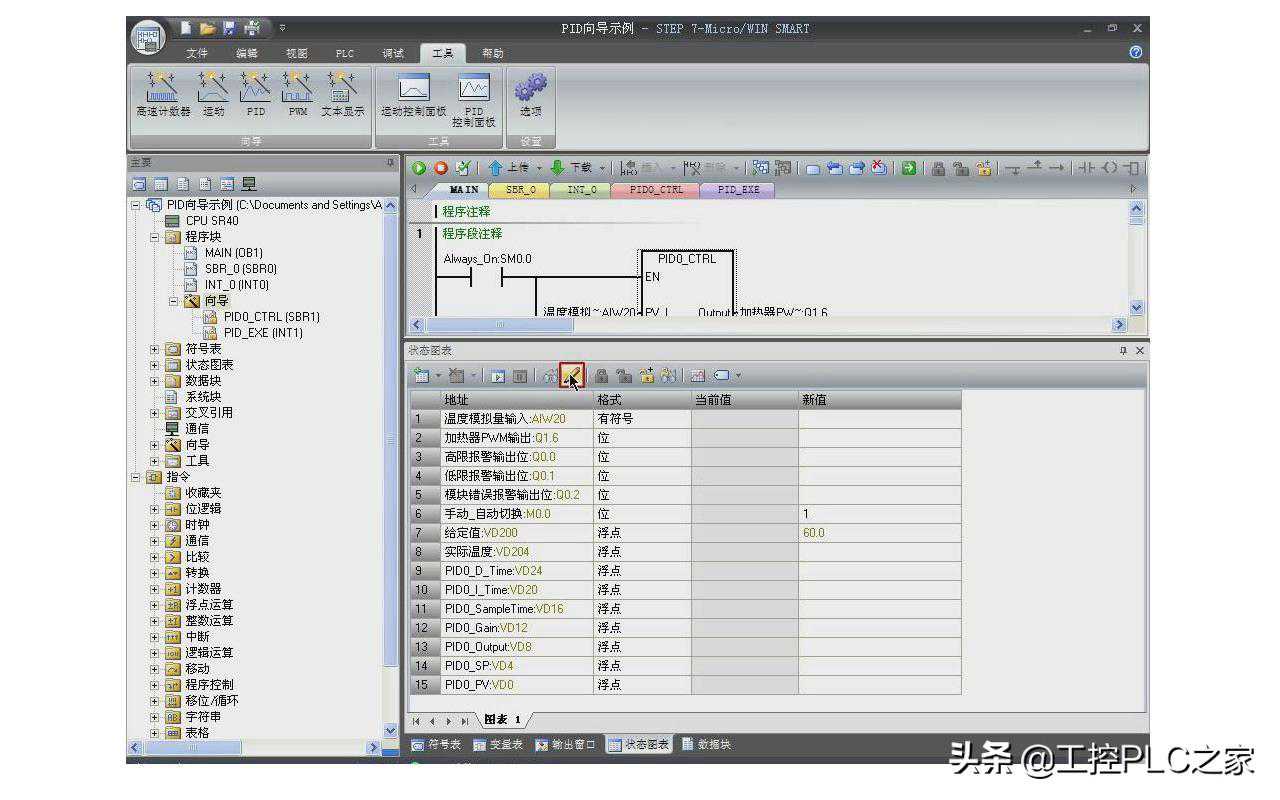
Task: Click the 下载 green download arrow
Action: pos(557,168)
